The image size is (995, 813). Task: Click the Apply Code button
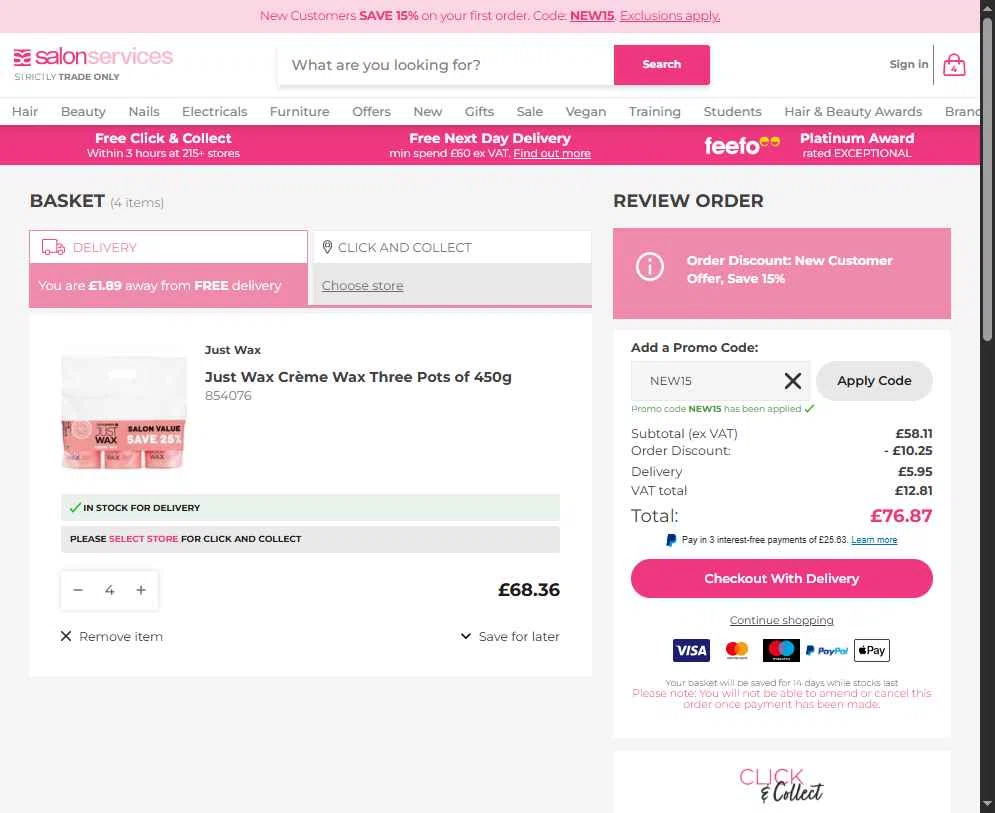(874, 381)
